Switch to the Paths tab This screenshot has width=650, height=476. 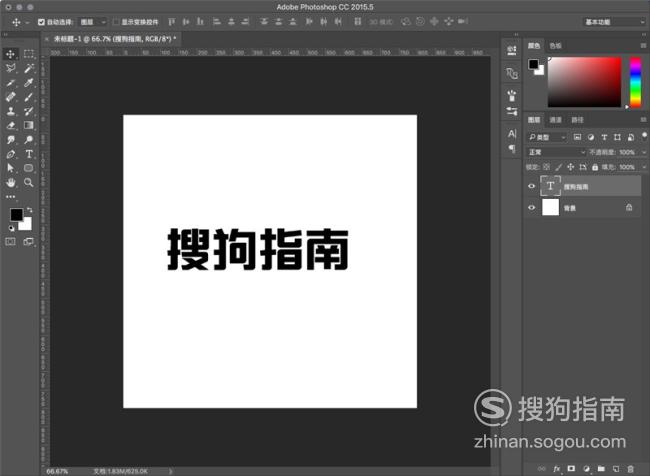577,120
